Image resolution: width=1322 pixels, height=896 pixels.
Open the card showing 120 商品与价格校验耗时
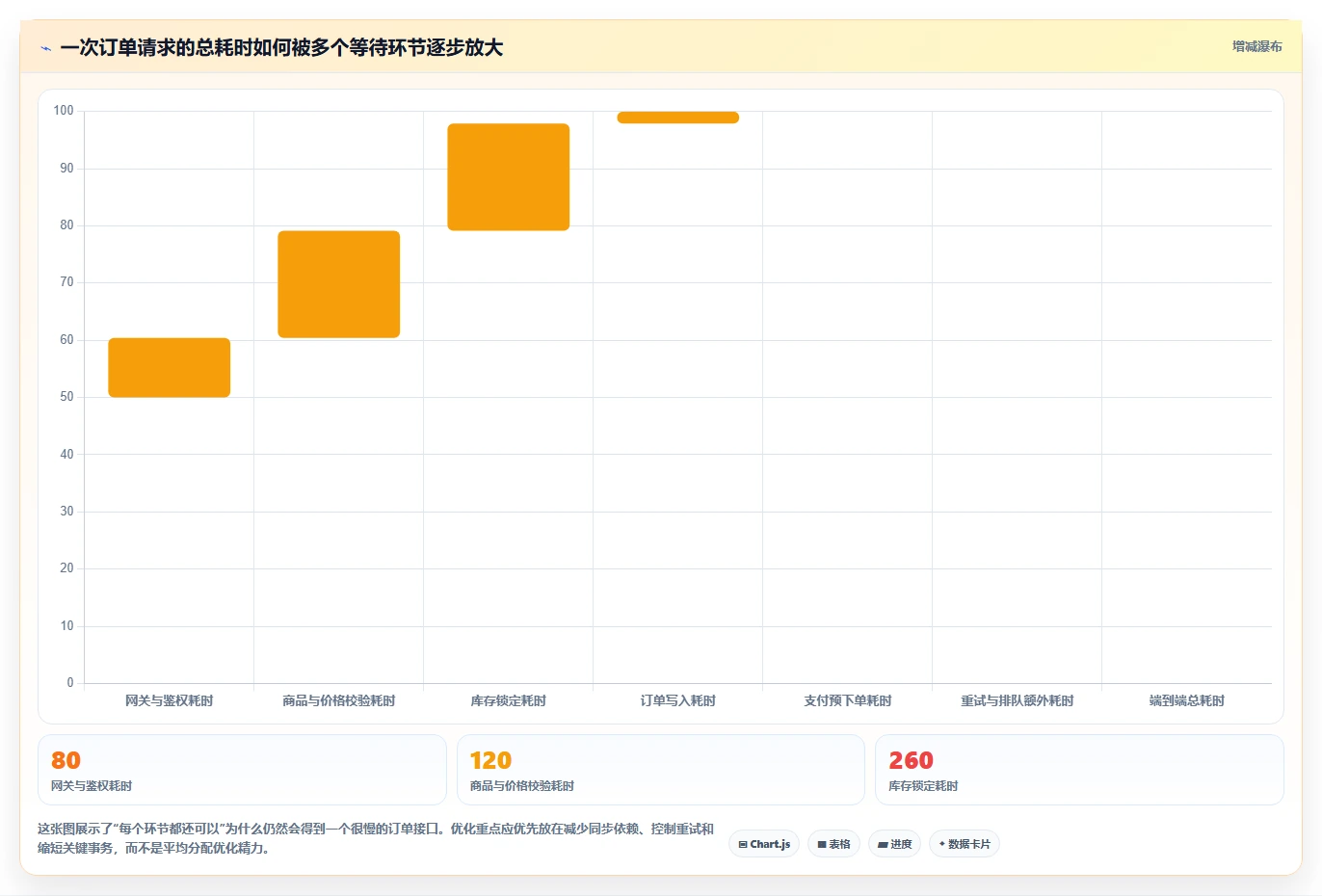(x=660, y=770)
